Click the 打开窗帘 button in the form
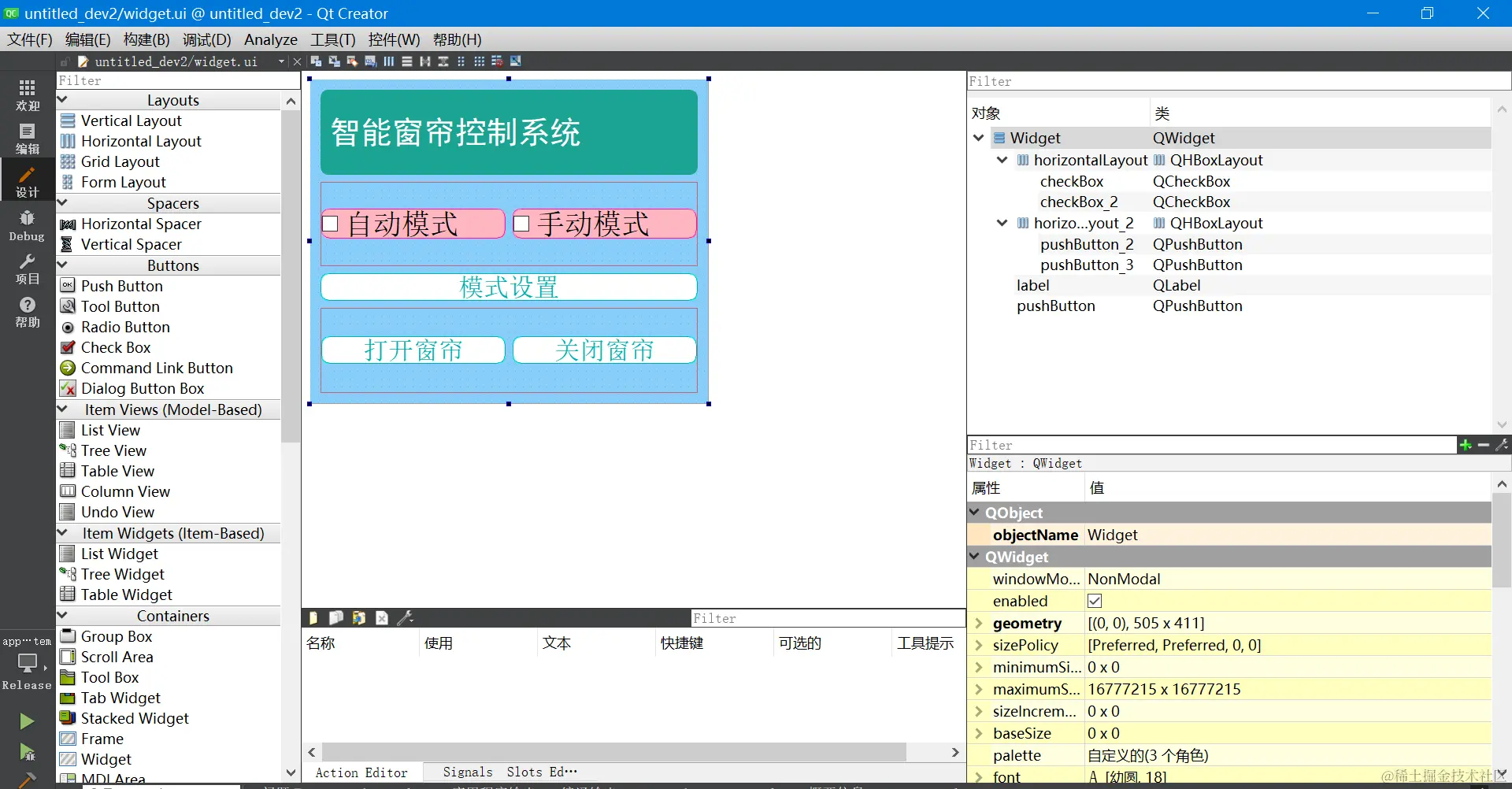 (x=413, y=350)
